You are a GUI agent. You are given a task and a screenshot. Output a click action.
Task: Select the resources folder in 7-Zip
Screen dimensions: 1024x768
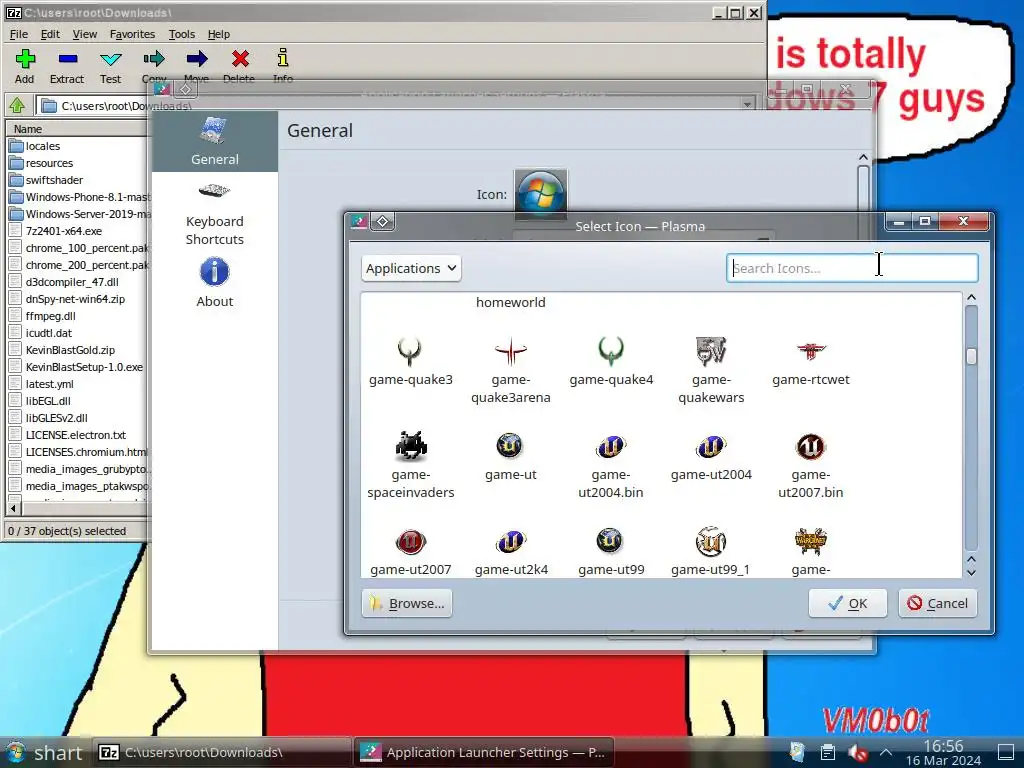tap(50, 163)
